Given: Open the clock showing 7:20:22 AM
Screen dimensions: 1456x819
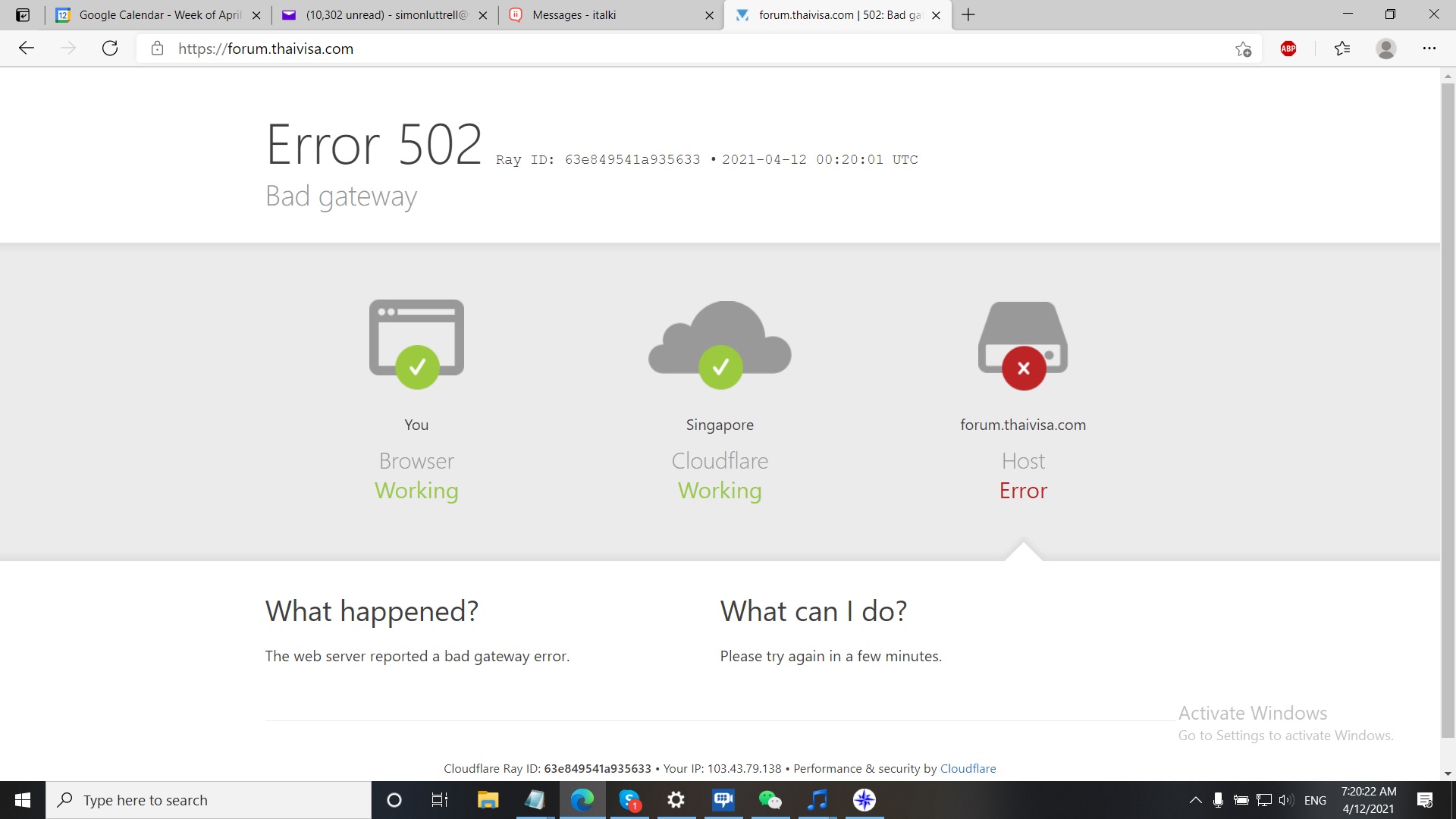Looking at the screenshot, I should point(1369,800).
